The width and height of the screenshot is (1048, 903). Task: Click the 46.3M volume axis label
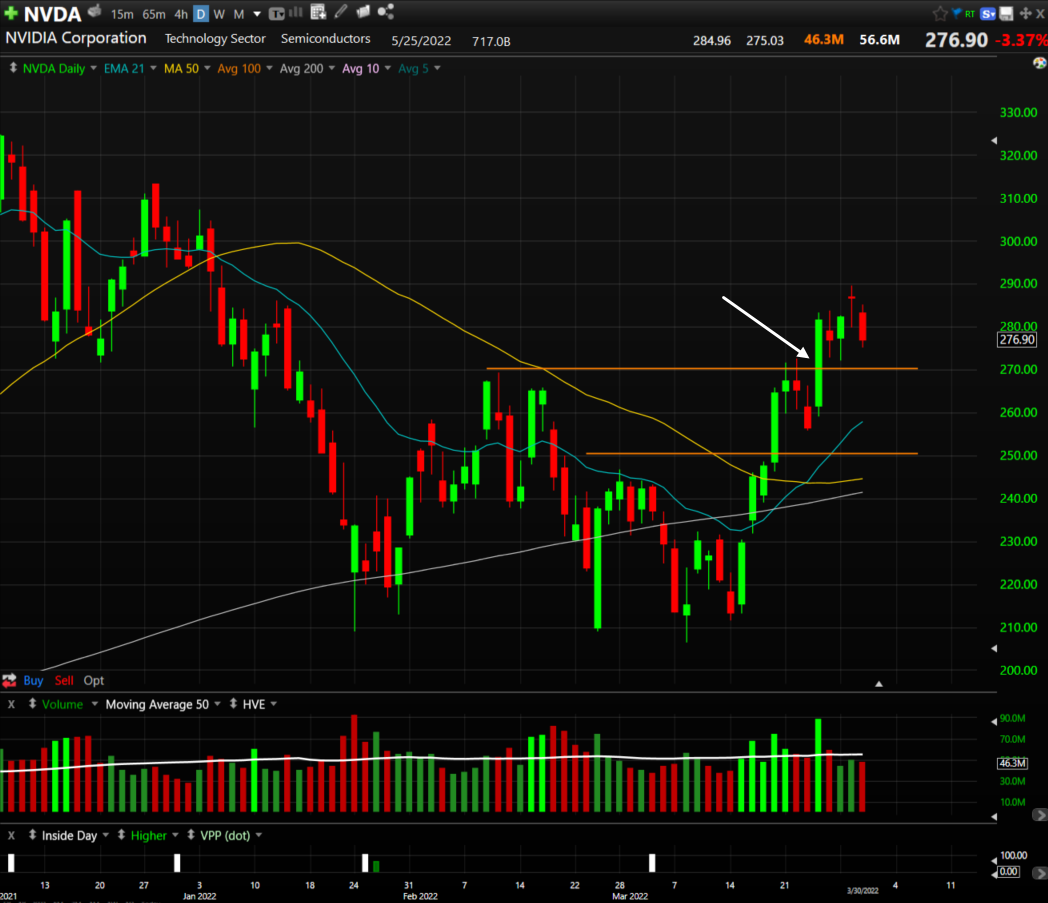[1013, 763]
